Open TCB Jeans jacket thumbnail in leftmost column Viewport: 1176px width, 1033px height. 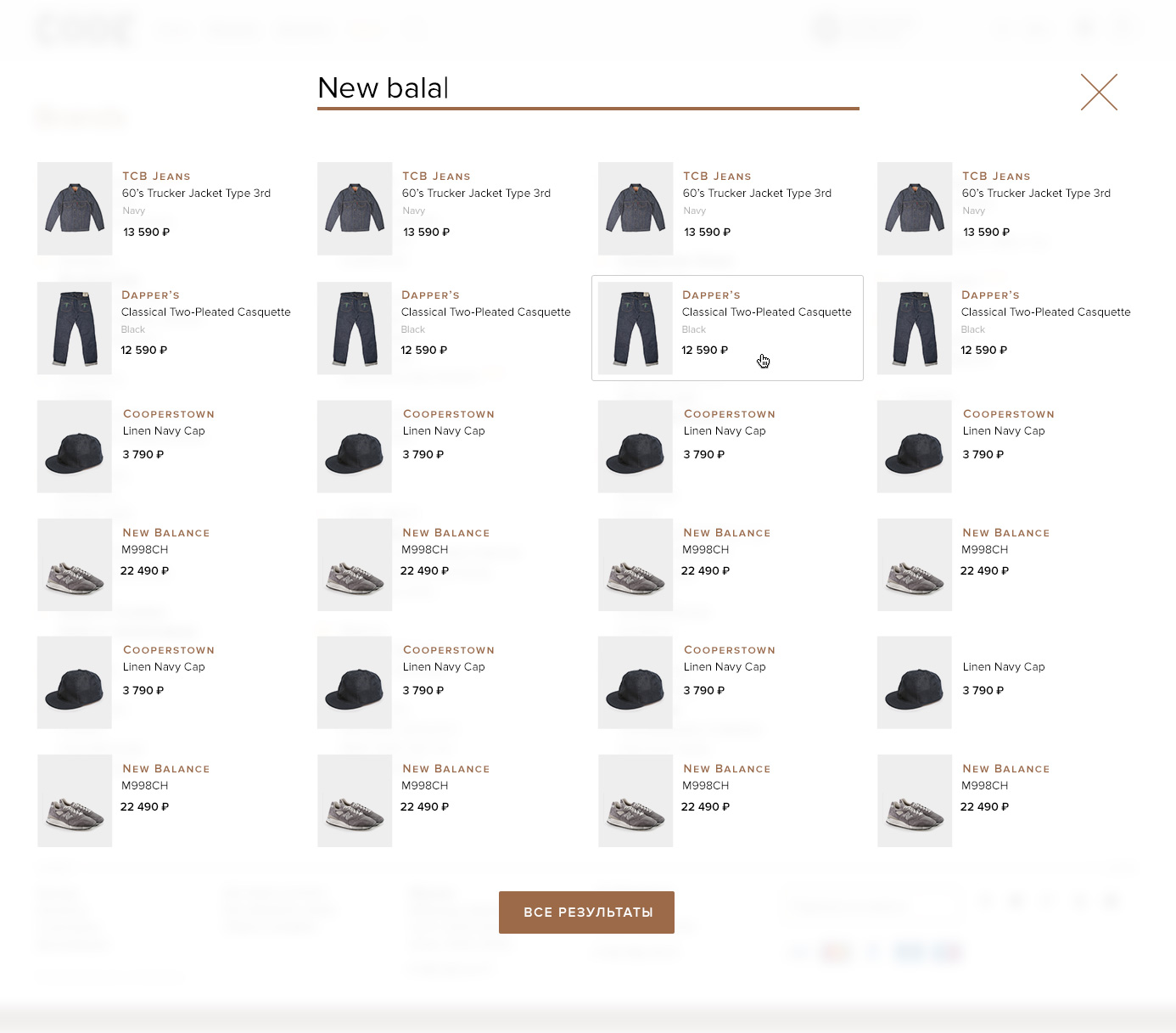tap(75, 209)
